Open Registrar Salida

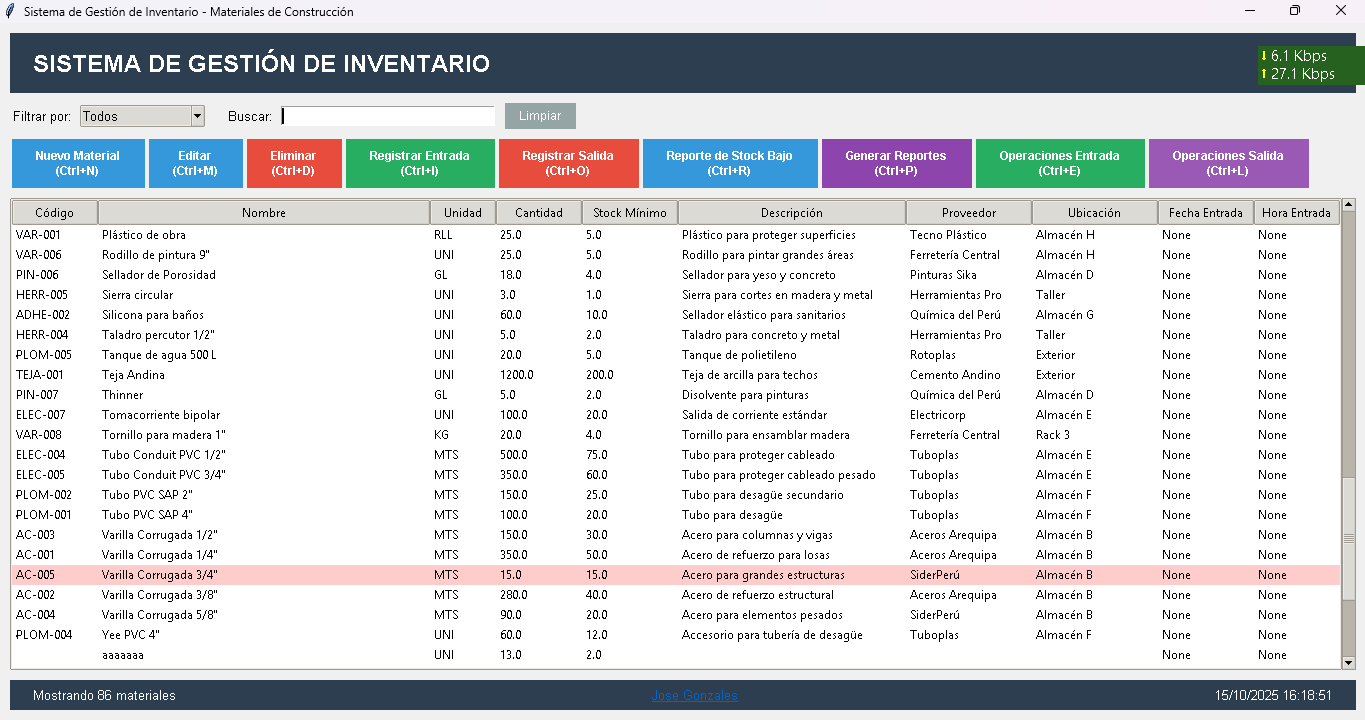(x=568, y=163)
